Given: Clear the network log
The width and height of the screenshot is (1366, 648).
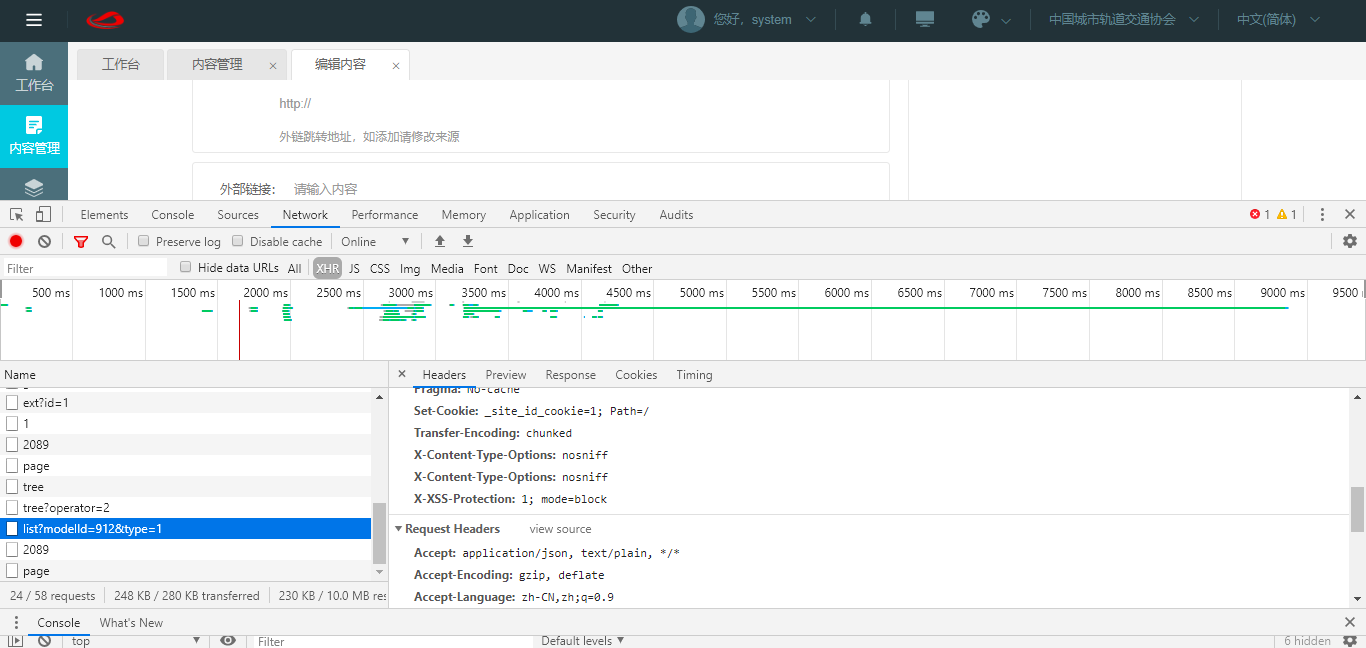Looking at the screenshot, I should [45, 241].
